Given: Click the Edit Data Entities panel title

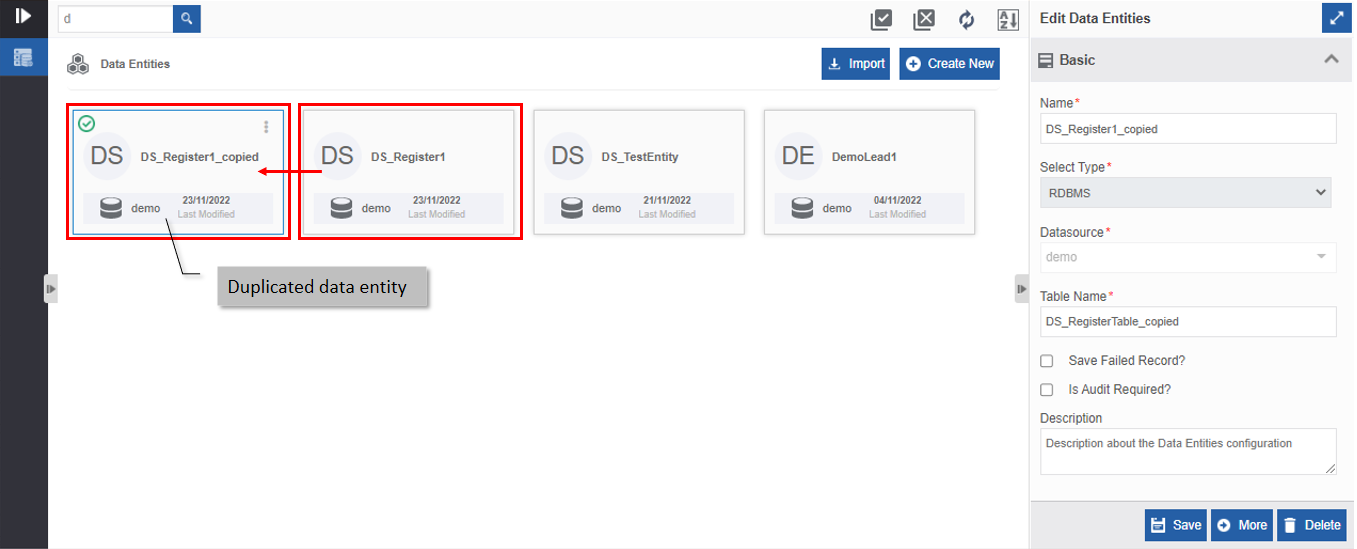Looking at the screenshot, I should [x=1095, y=18].
